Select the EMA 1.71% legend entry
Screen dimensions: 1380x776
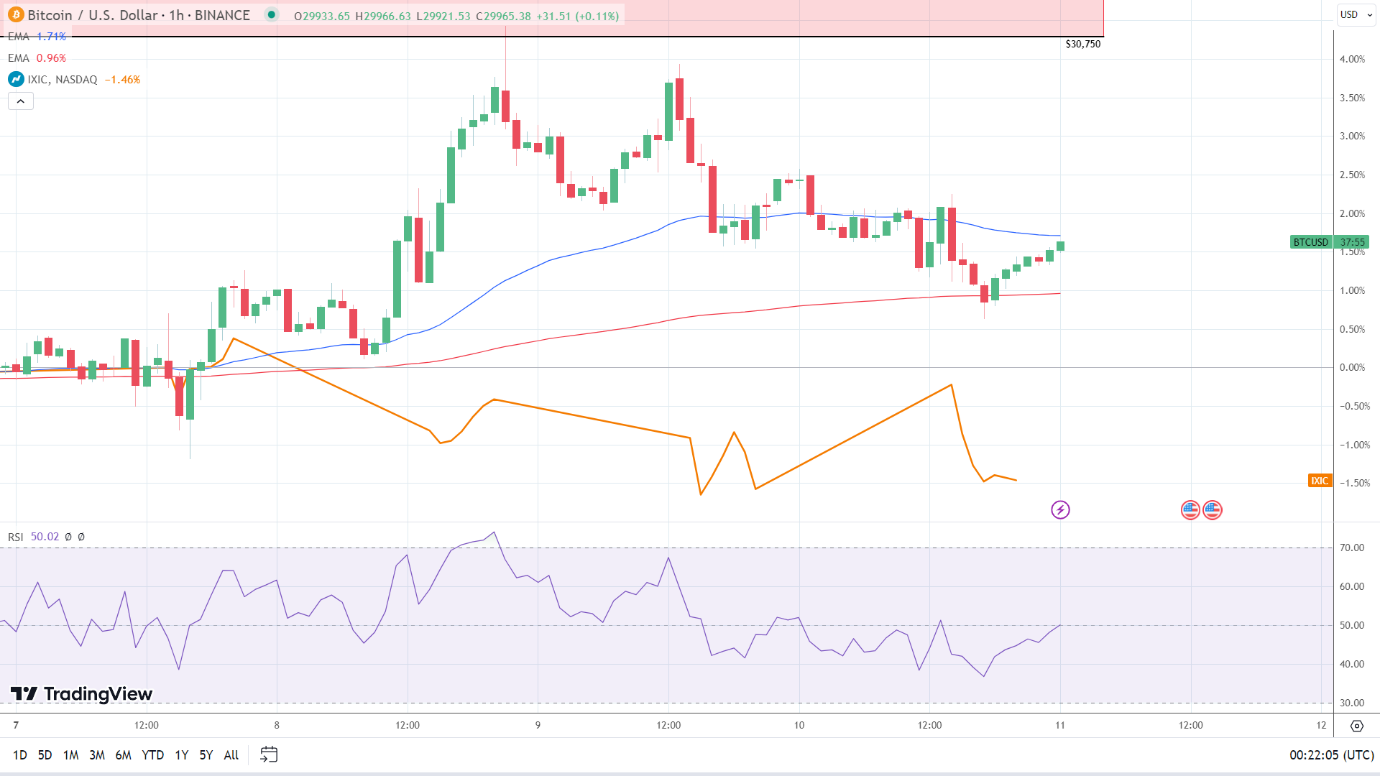click(37, 36)
